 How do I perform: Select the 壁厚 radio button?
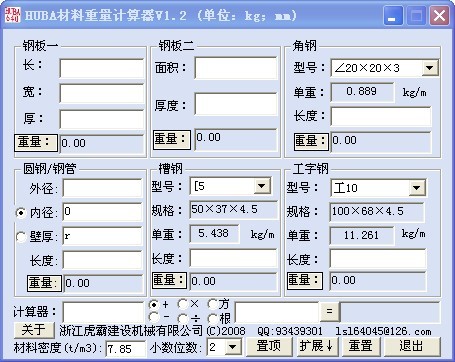pyautogui.click(x=21, y=237)
